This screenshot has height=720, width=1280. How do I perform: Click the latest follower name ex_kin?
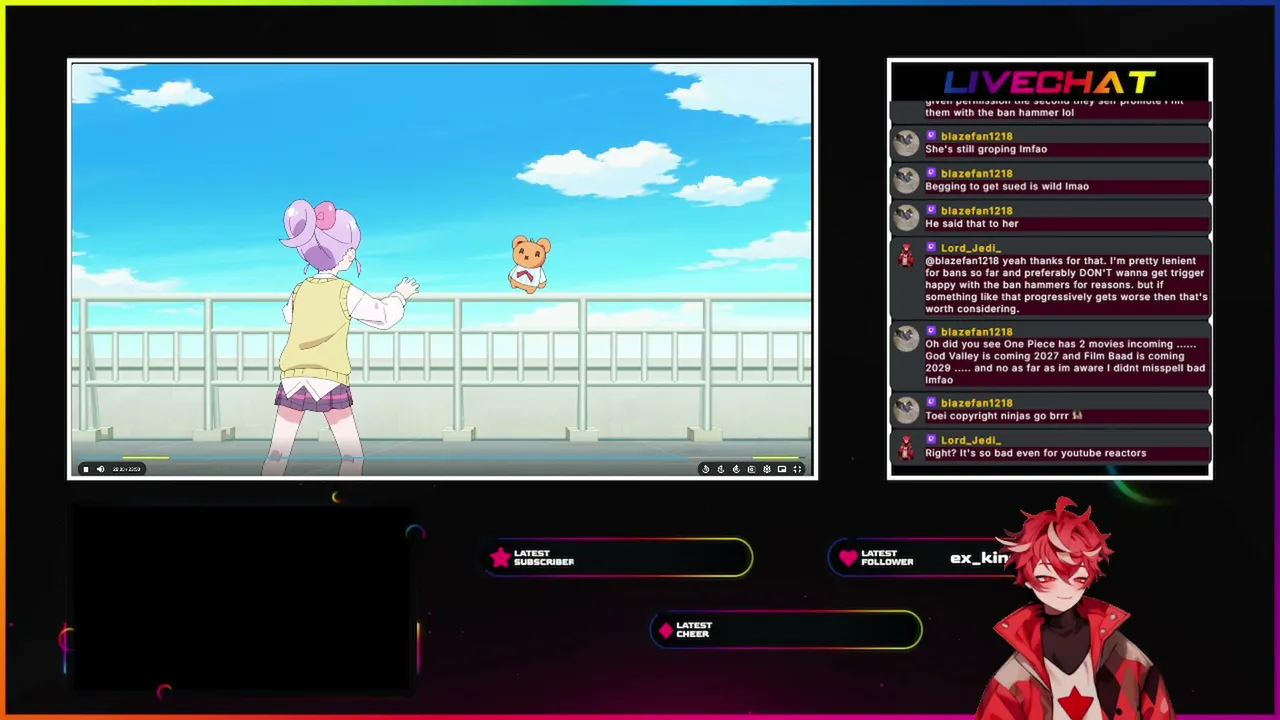980,558
